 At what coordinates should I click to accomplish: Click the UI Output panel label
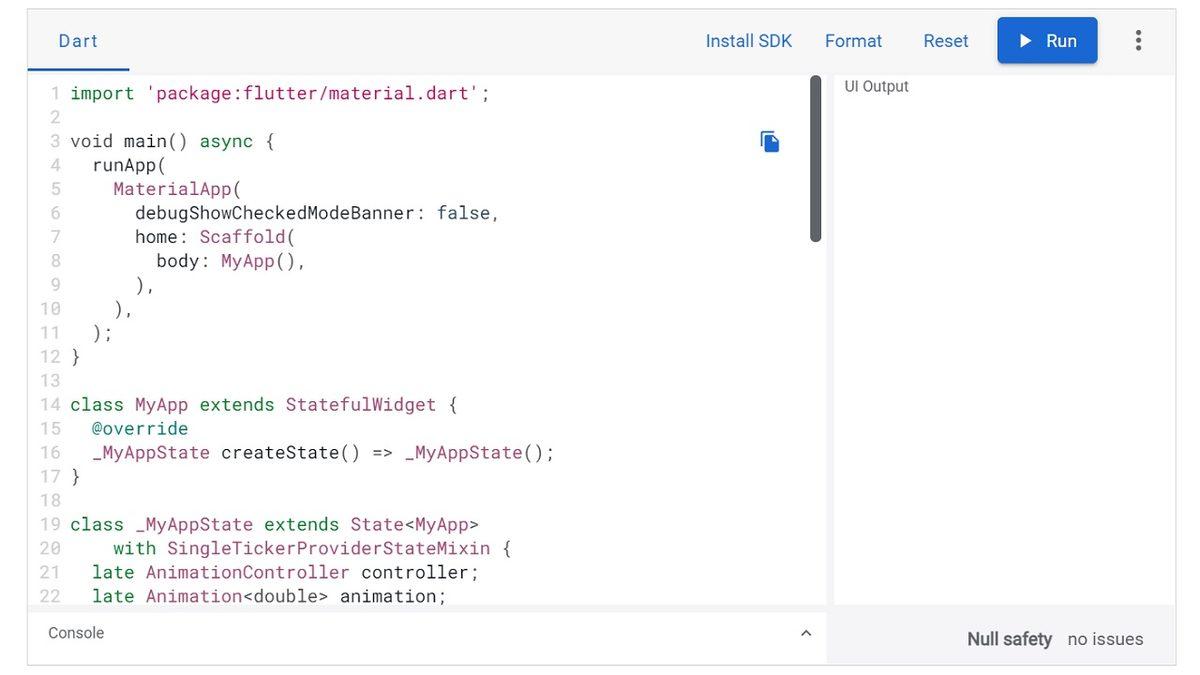[876, 84]
